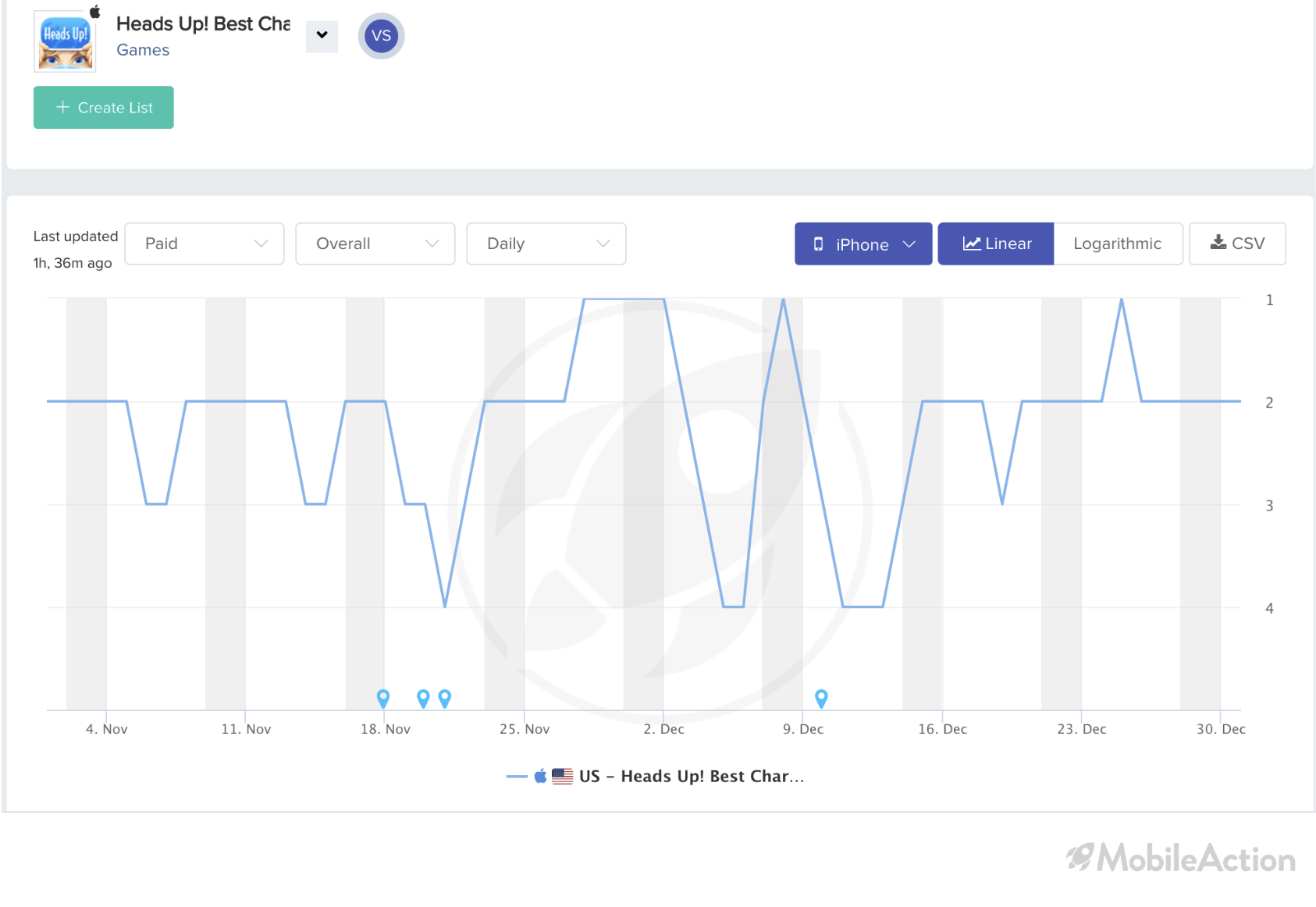Toggle the US Heads Up! legend entry
Screen dimensions: 1316x907
tap(655, 777)
